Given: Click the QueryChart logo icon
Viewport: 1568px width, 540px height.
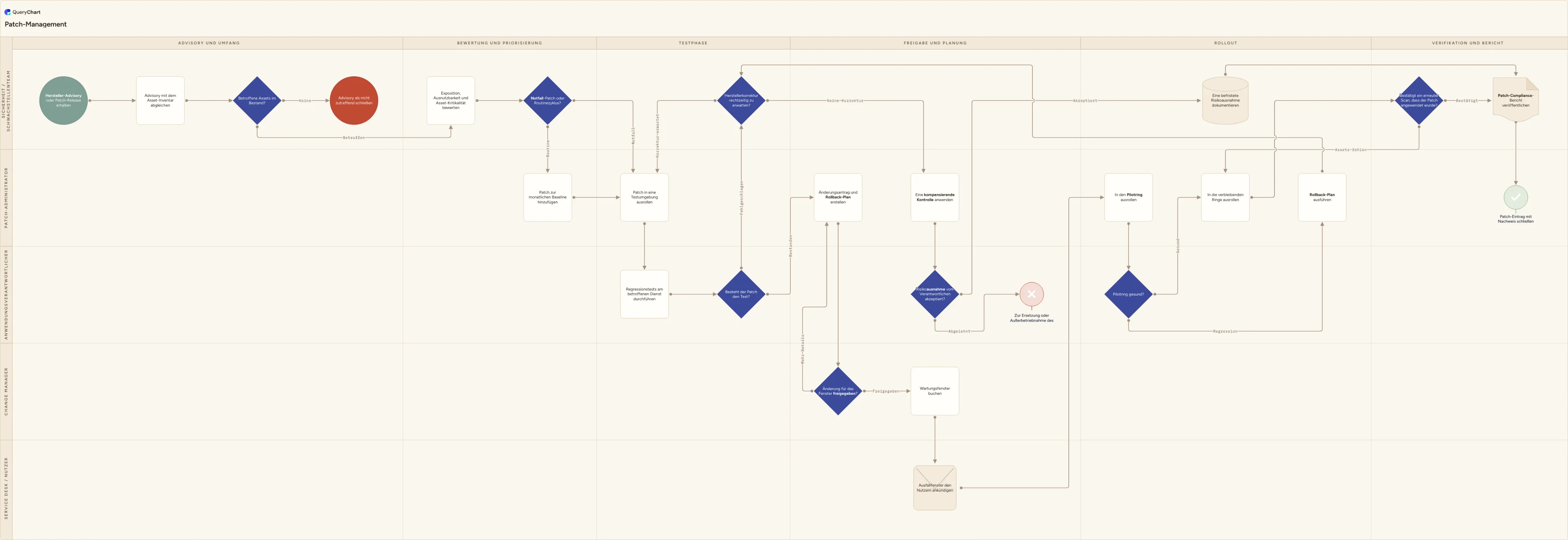Looking at the screenshot, I should [7, 11].
